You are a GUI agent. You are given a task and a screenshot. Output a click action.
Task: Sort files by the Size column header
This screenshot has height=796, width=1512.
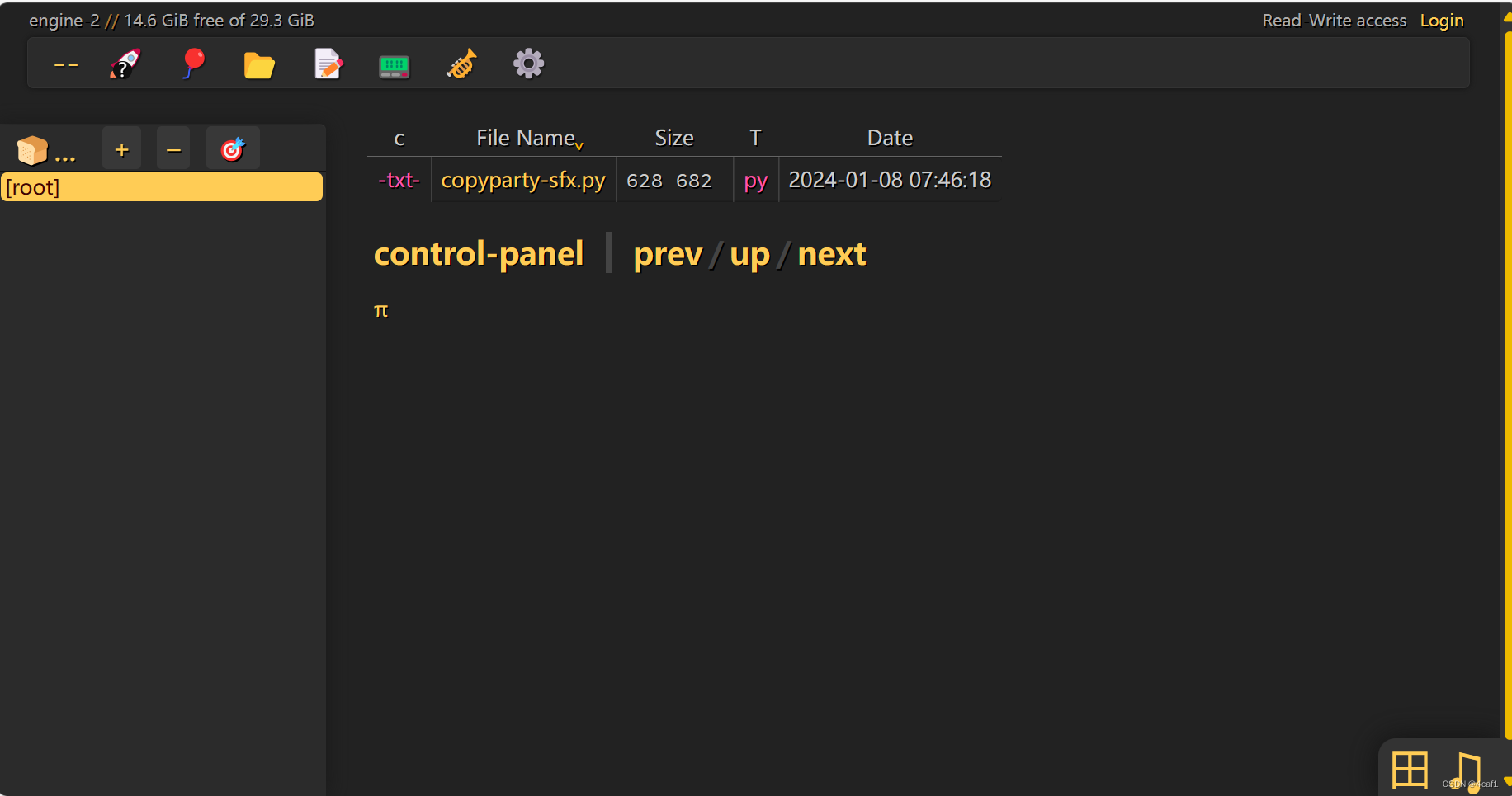click(673, 137)
